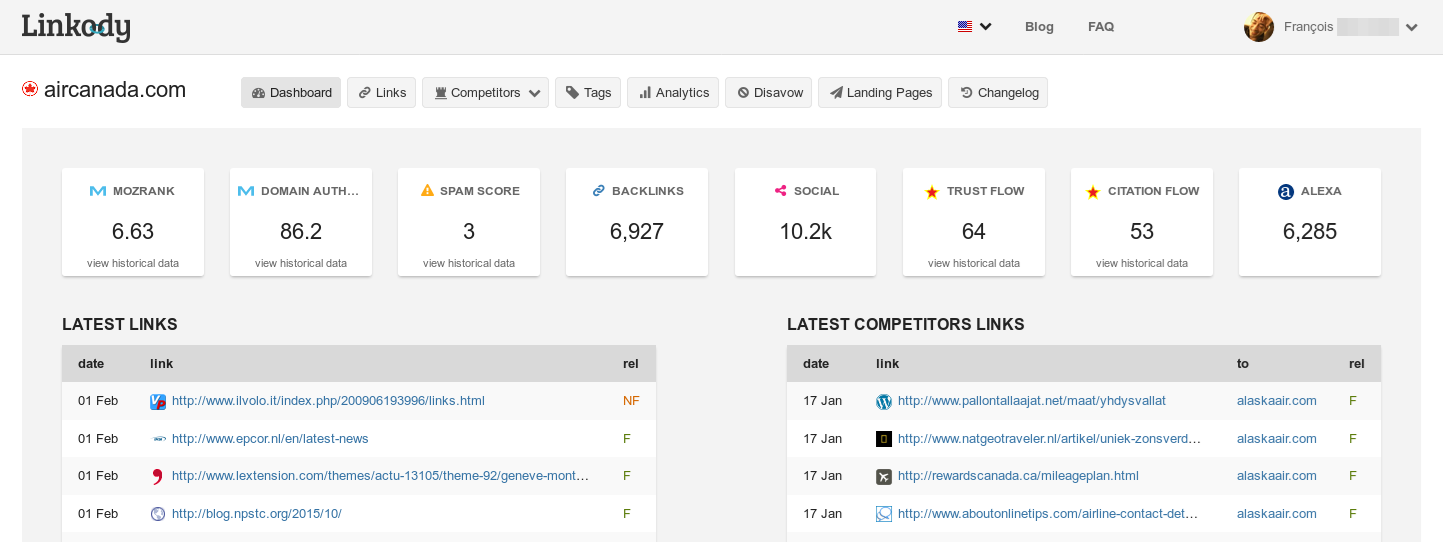
Task: Open the rewardscanada.ca mileageplan link
Action: pyautogui.click(x=1017, y=476)
